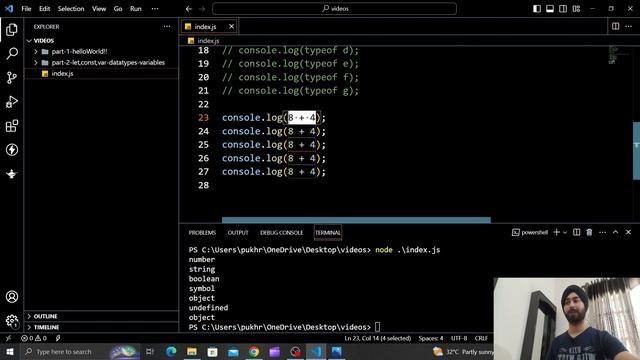The width and height of the screenshot is (640, 360).
Task: Toggle the secondary side bar layout icon
Action: pos(563,9)
